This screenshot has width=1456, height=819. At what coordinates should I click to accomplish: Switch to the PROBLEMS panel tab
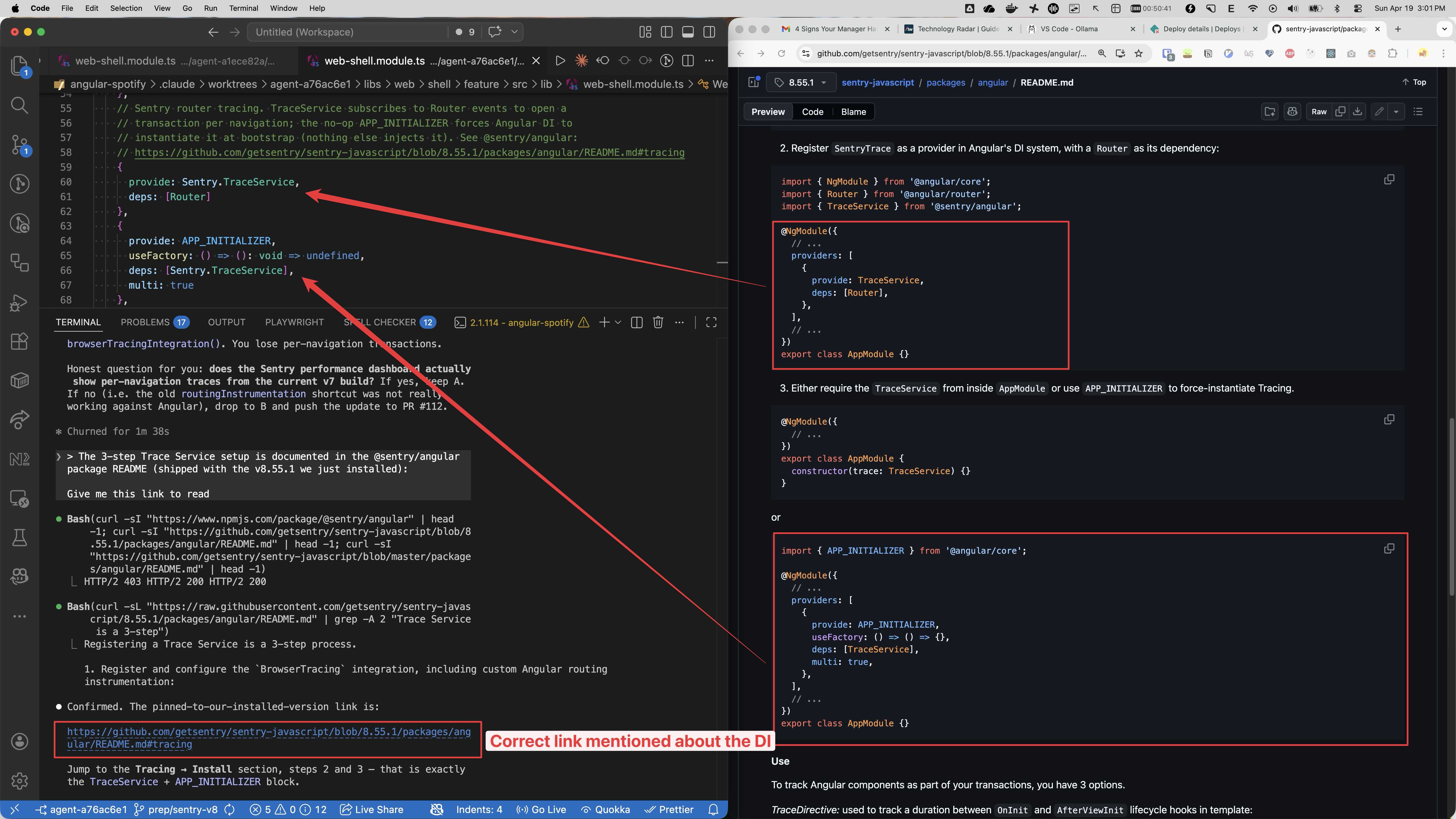pyautogui.click(x=145, y=322)
